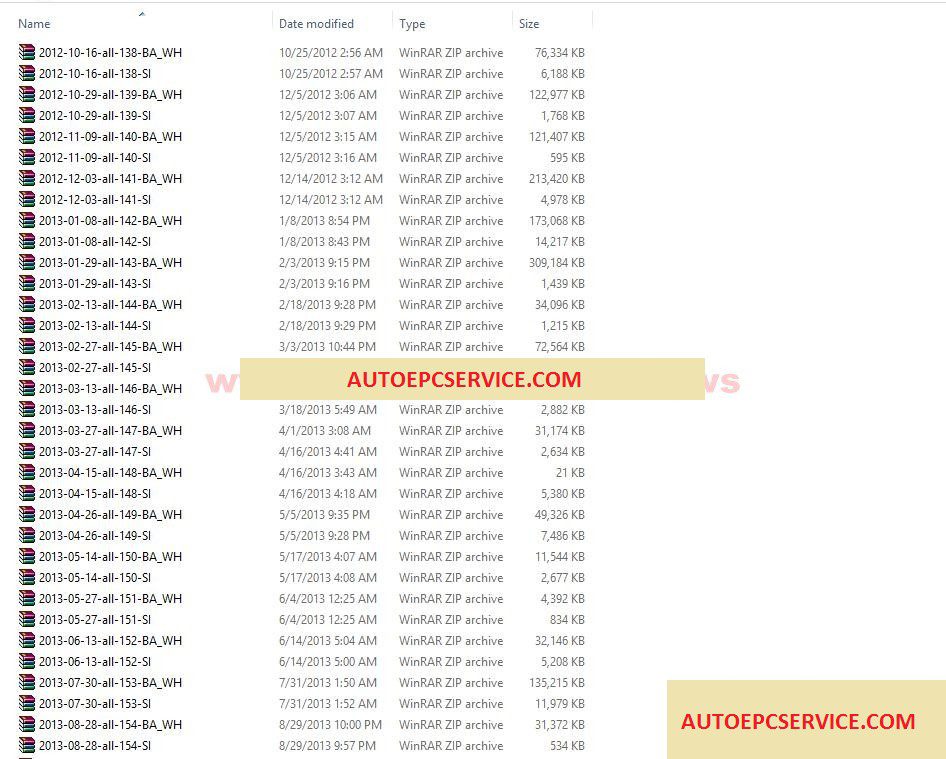Select archive icon of 2013-01-29-all-143-SI
This screenshot has width=946, height=759.
click(x=27, y=284)
